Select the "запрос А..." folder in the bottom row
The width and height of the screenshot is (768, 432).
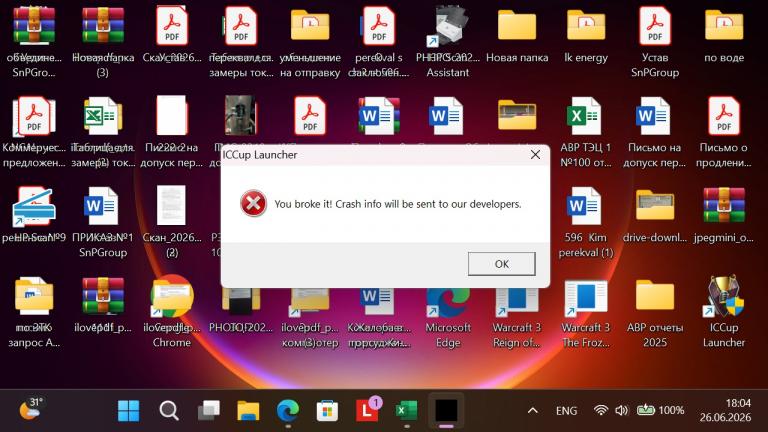tap(33, 312)
